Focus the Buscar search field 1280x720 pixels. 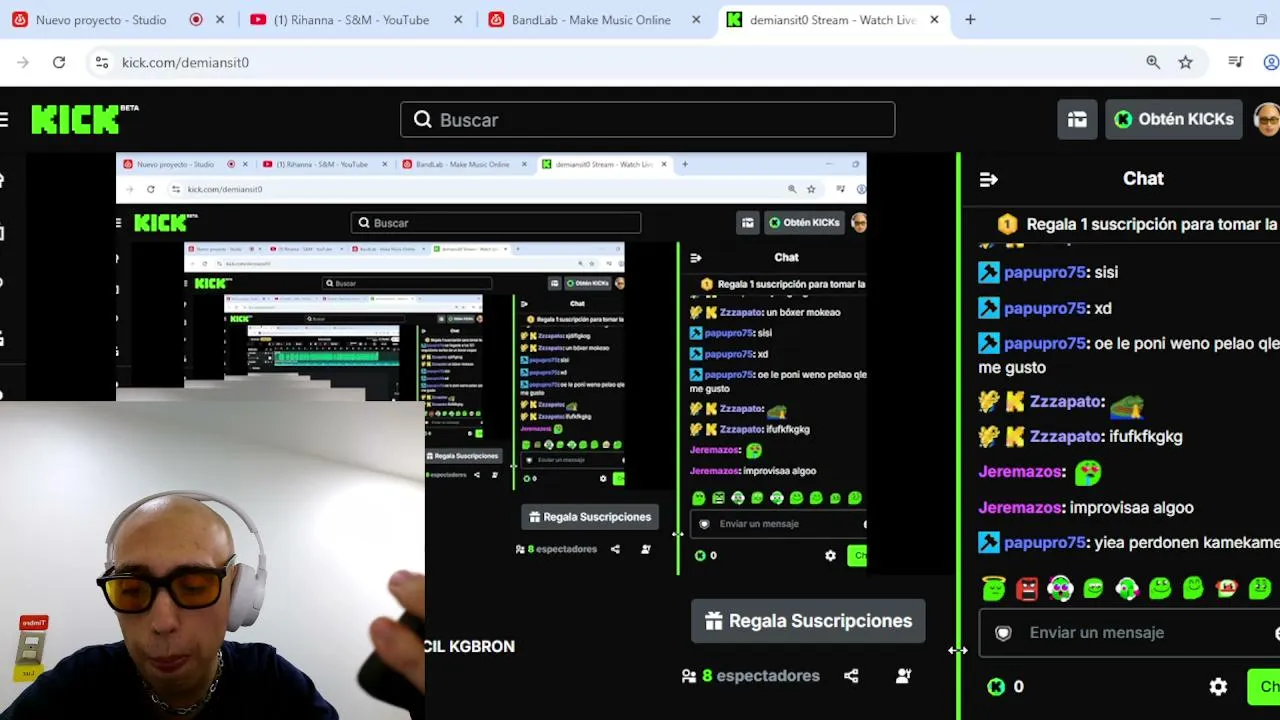coord(648,120)
